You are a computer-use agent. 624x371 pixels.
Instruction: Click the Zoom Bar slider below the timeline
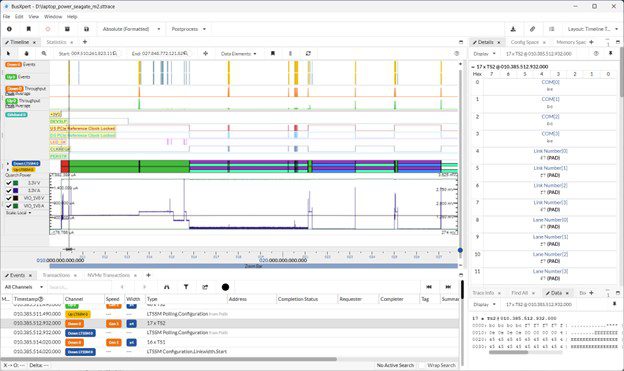[254, 266]
